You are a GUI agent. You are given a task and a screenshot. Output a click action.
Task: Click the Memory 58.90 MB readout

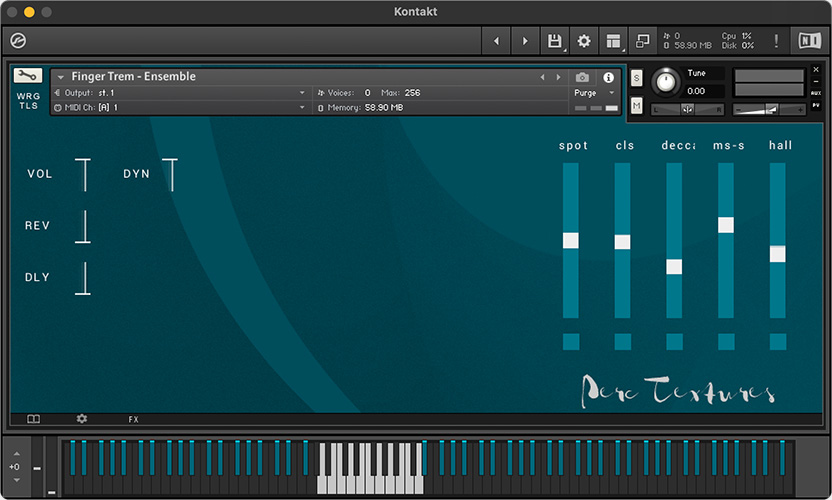click(x=361, y=108)
